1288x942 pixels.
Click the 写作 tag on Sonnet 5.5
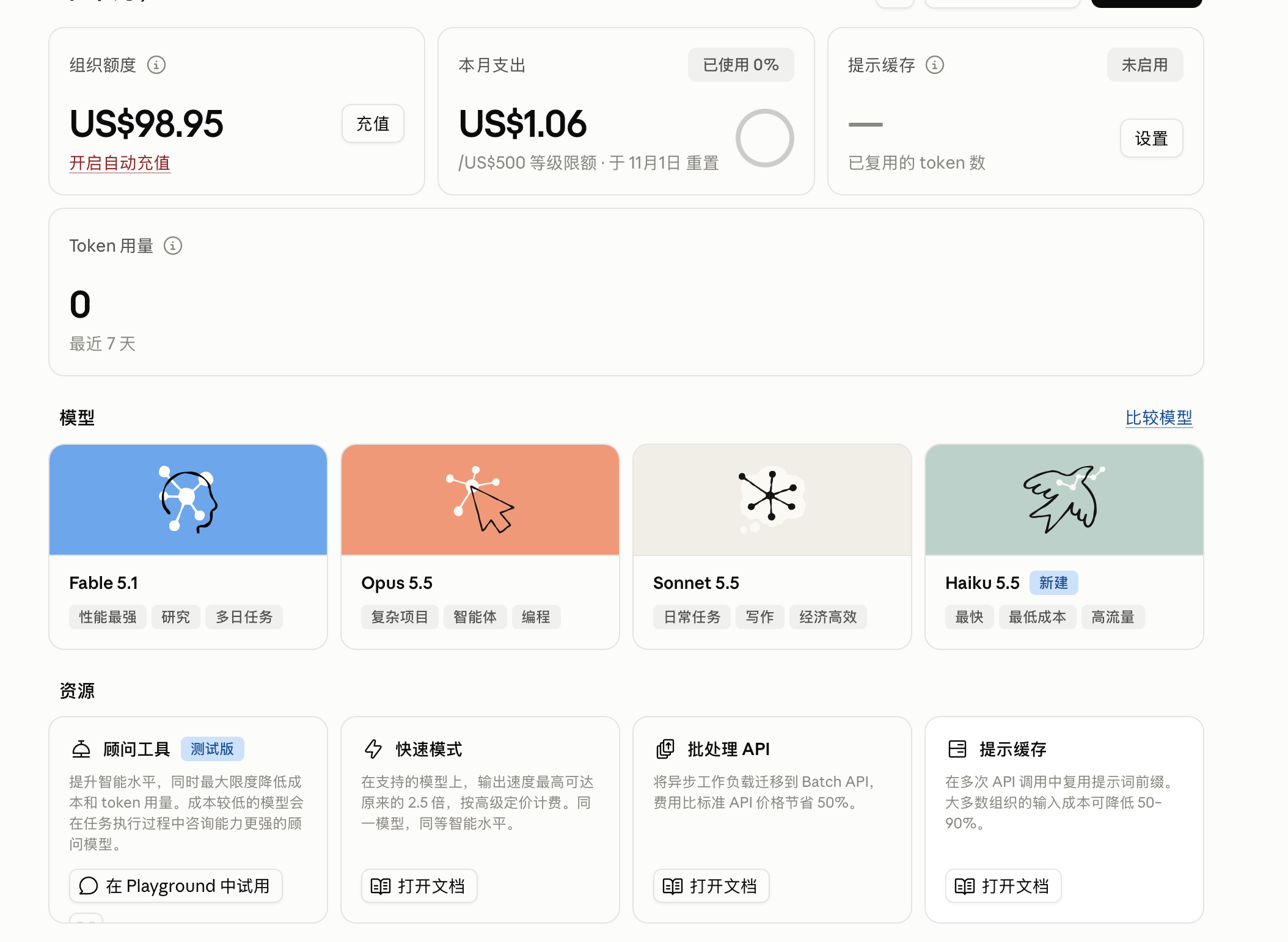click(x=759, y=617)
